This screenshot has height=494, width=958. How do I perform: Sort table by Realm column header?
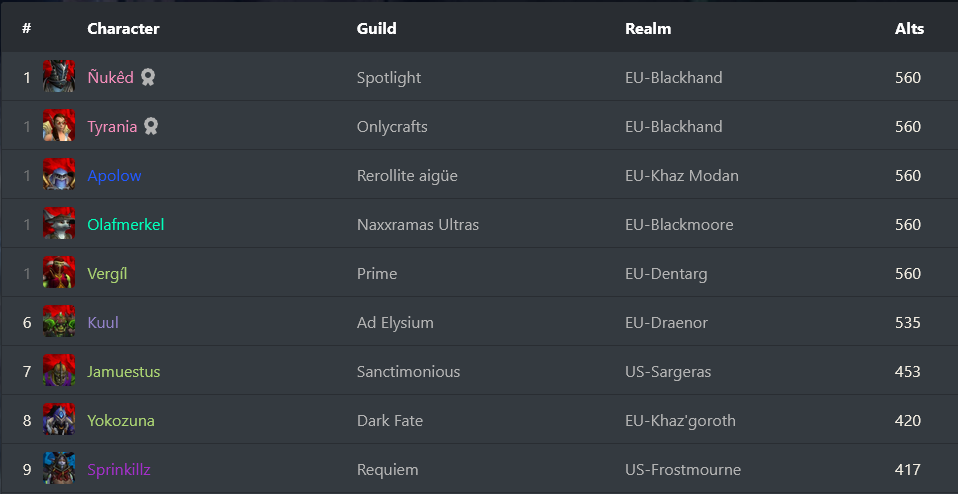648,28
